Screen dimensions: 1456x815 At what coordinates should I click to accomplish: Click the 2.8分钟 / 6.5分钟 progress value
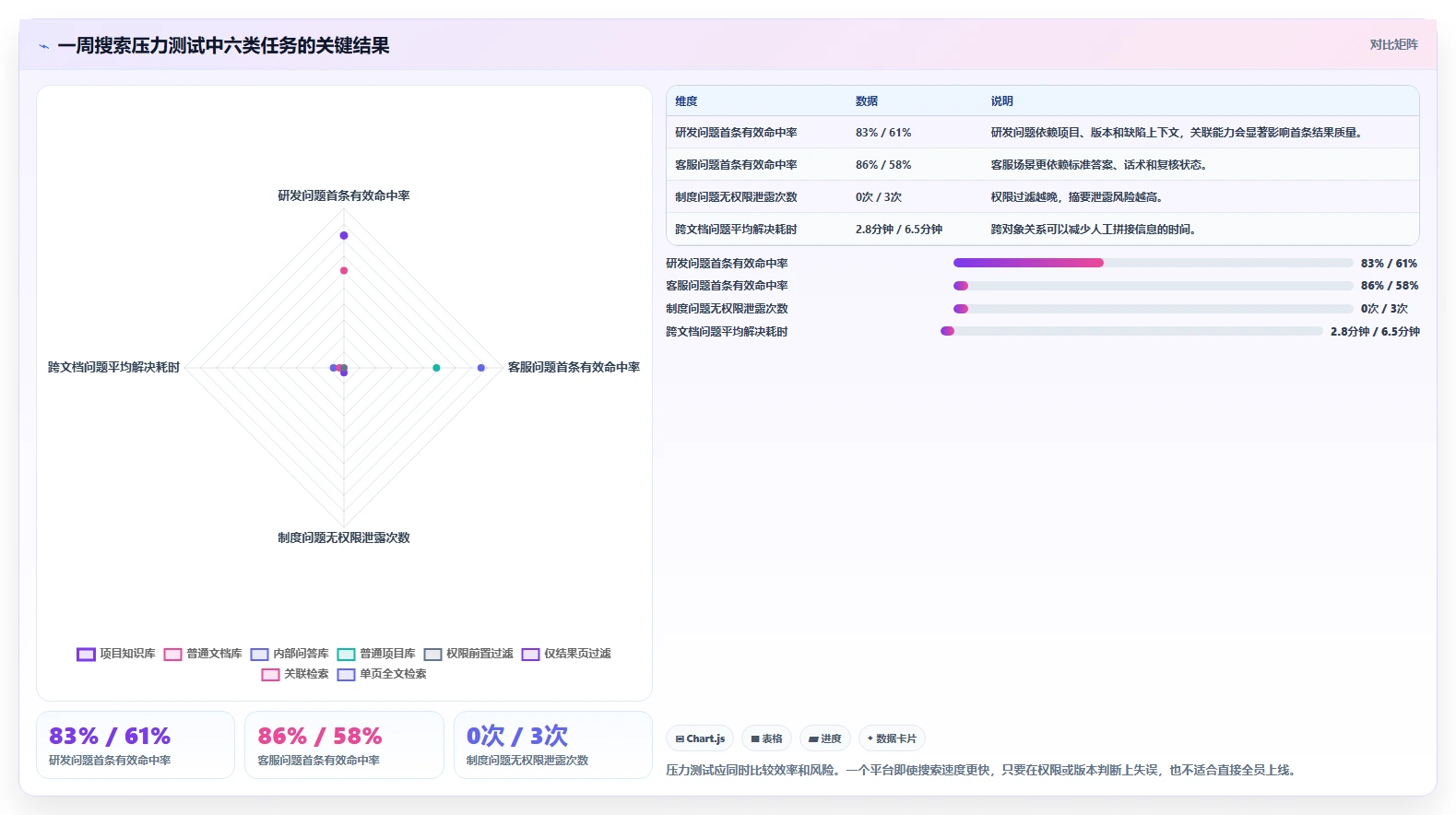(x=1375, y=332)
